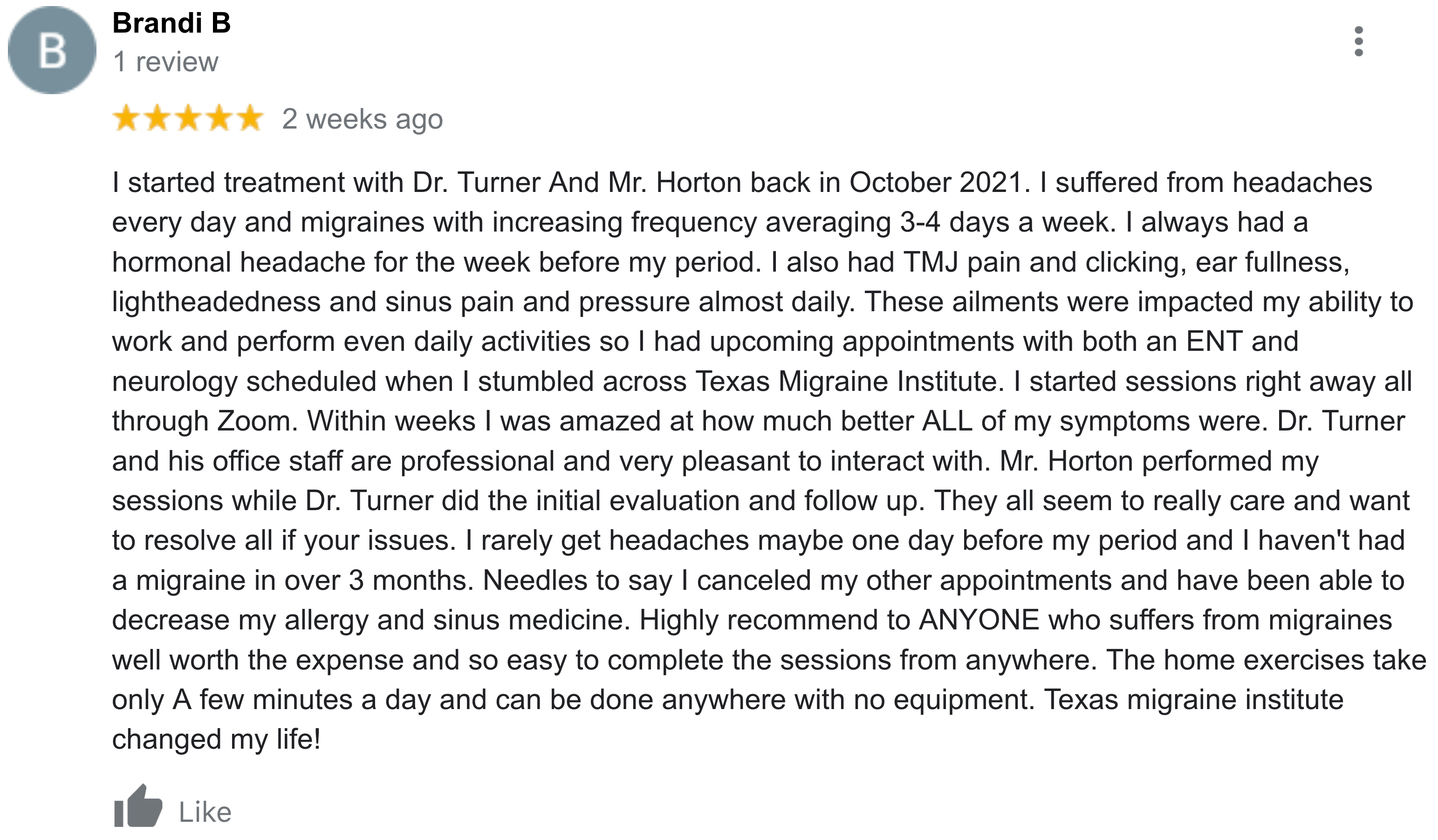Open Brandi B's circular avatar

[x=52, y=50]
